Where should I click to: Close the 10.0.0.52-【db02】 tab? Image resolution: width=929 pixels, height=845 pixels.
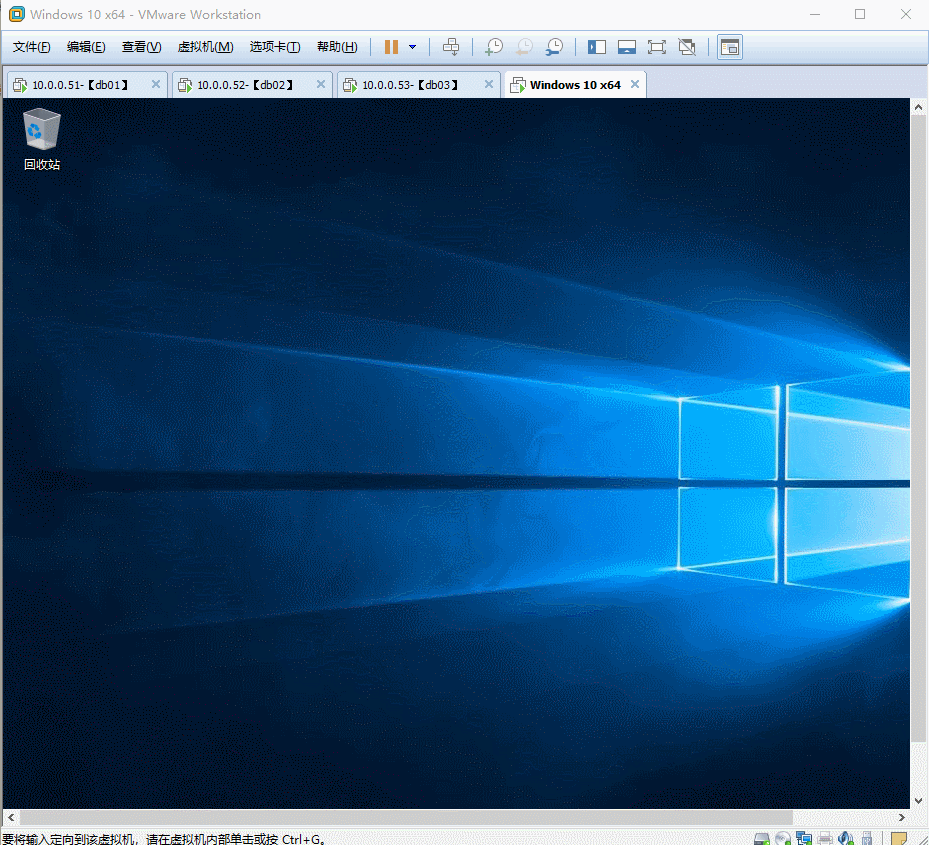click(x=321, y=84)
